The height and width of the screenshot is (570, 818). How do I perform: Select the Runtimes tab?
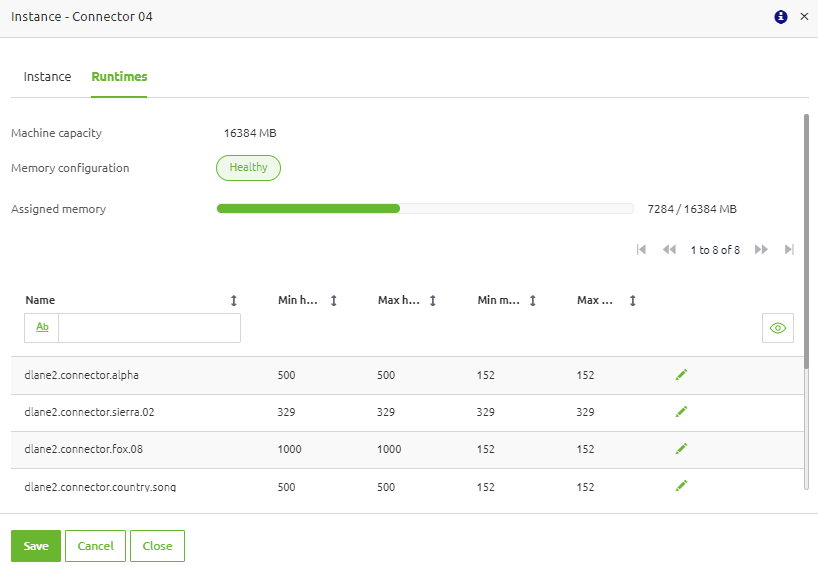click(119, 77)
